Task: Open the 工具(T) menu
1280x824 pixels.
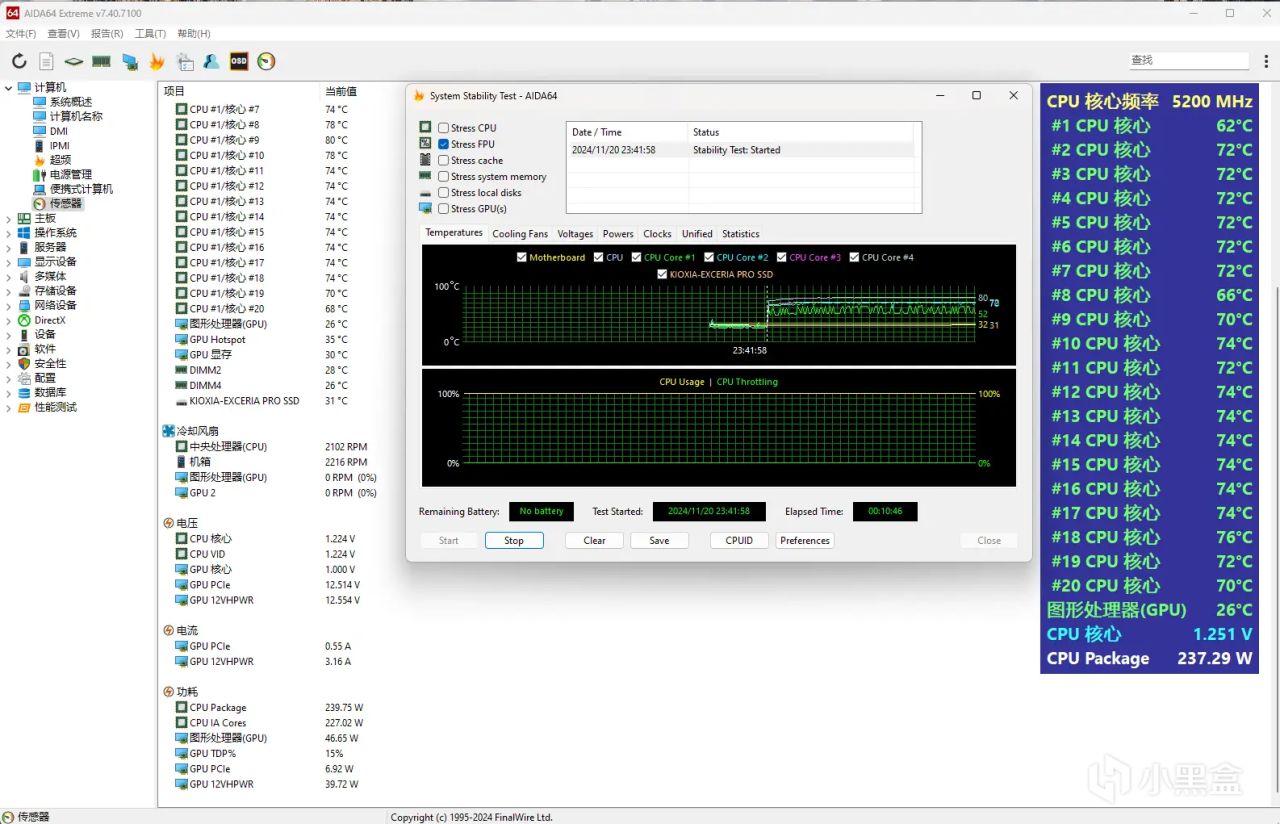Action: 150,34
